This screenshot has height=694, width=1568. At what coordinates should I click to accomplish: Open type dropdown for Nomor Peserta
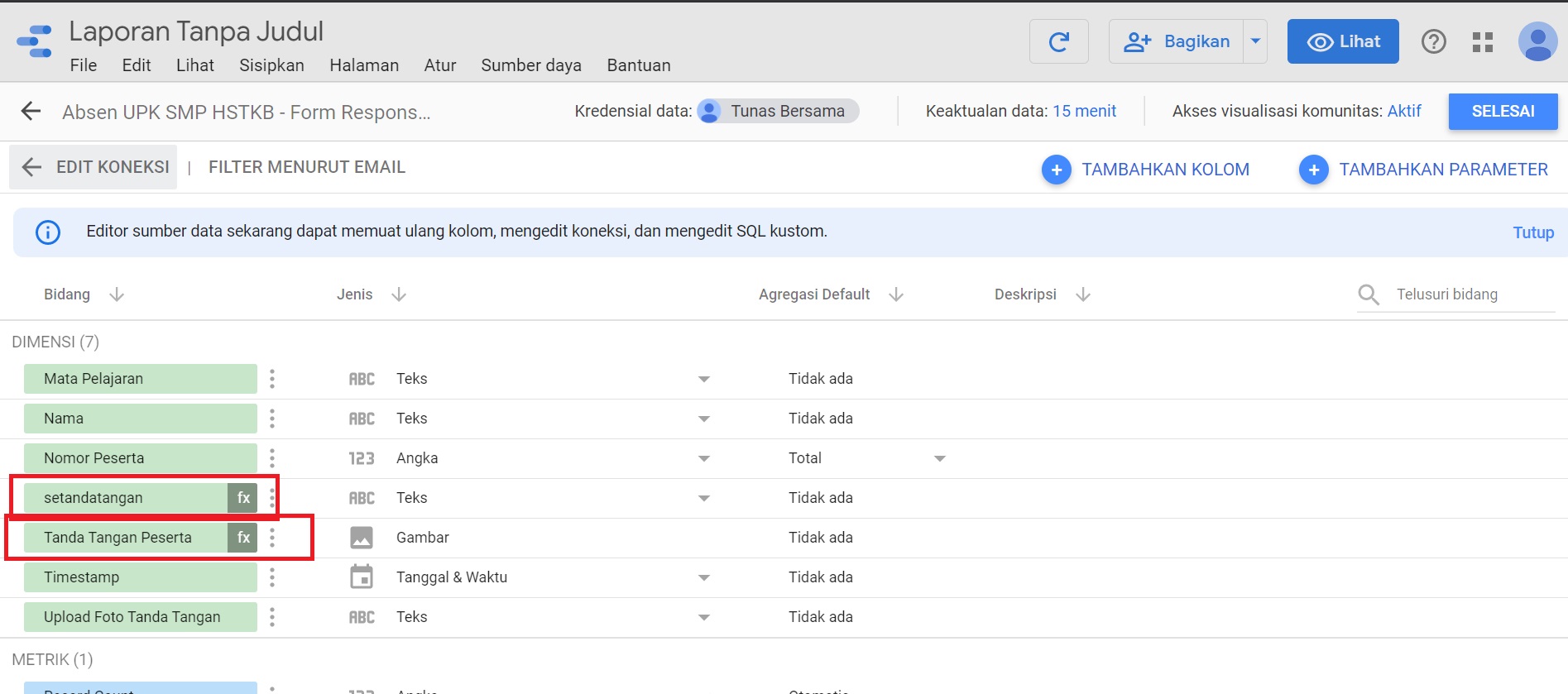point(704,458)
